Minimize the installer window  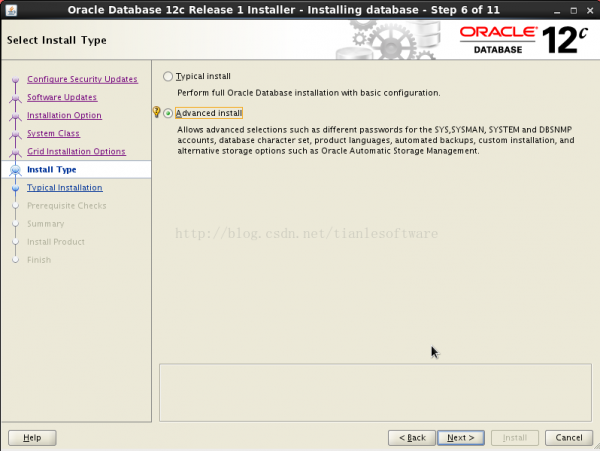(557, 11)
